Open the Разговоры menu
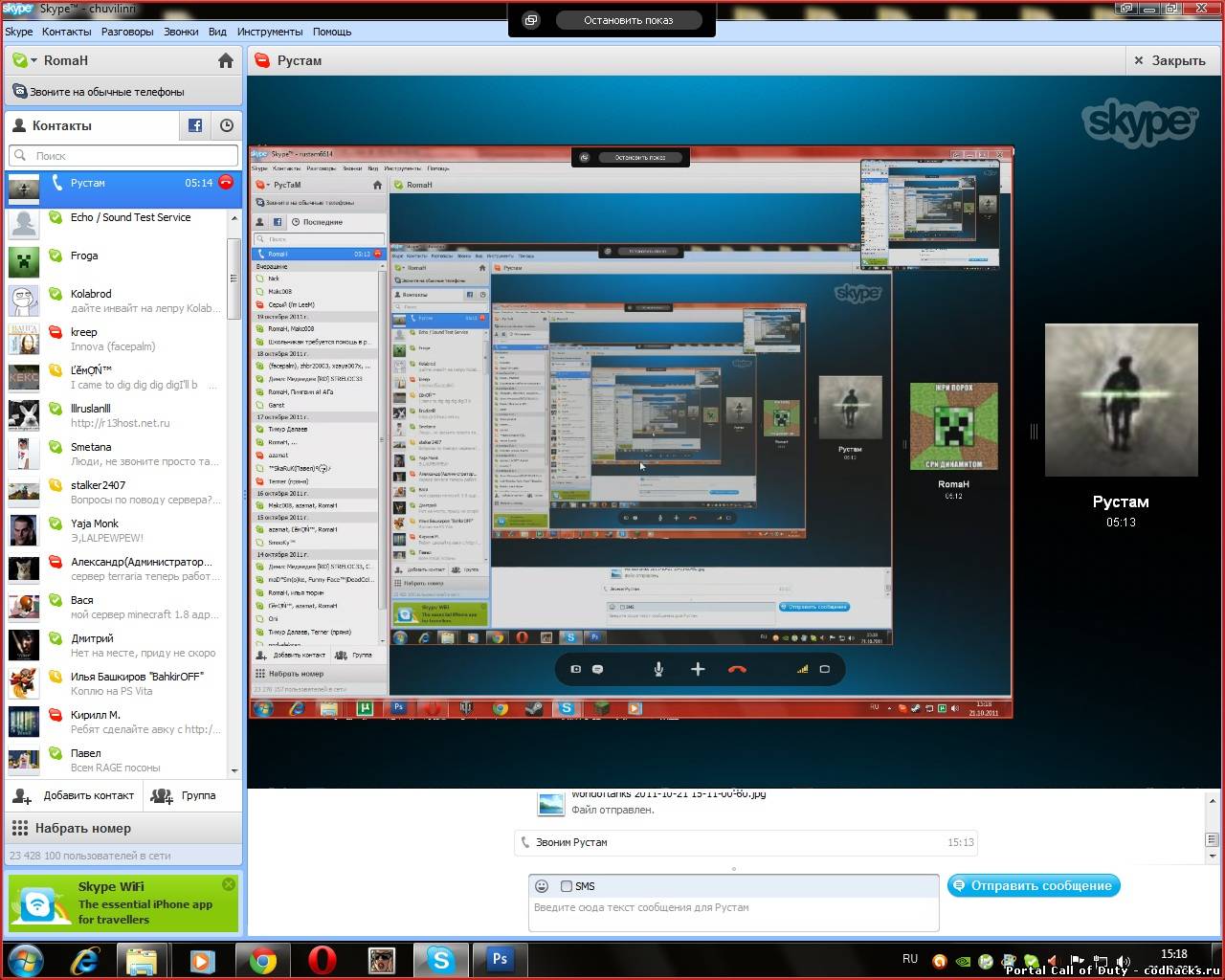This screenshot has height=980, width=1225. coord(127,32)
